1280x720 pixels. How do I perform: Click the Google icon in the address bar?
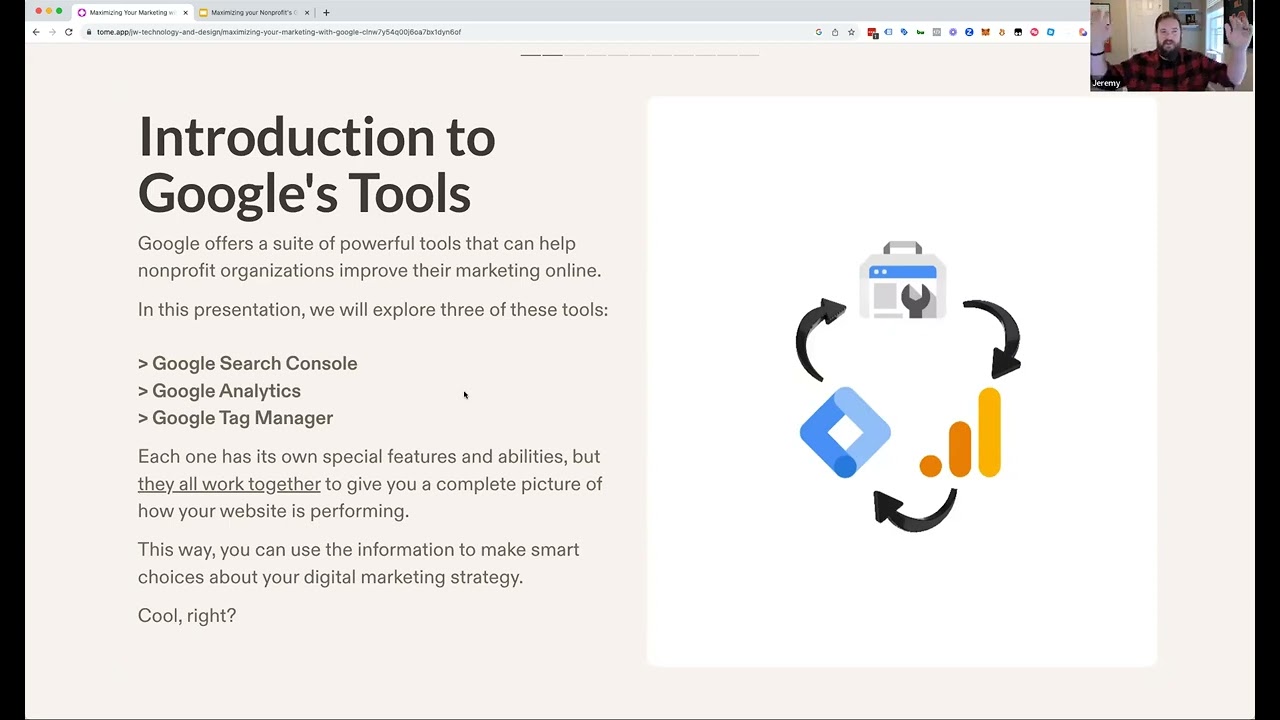[819, 32]
